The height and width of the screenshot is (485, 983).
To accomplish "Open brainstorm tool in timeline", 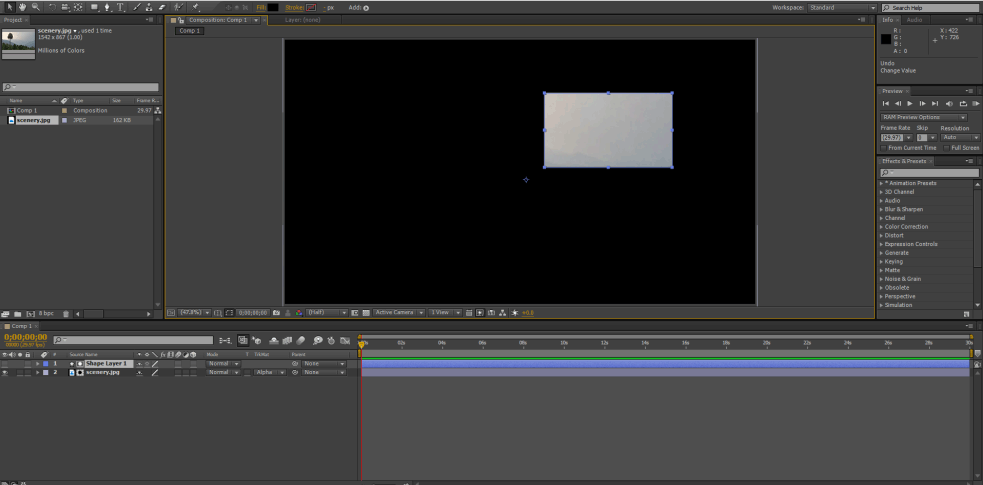I will point(318,340).
